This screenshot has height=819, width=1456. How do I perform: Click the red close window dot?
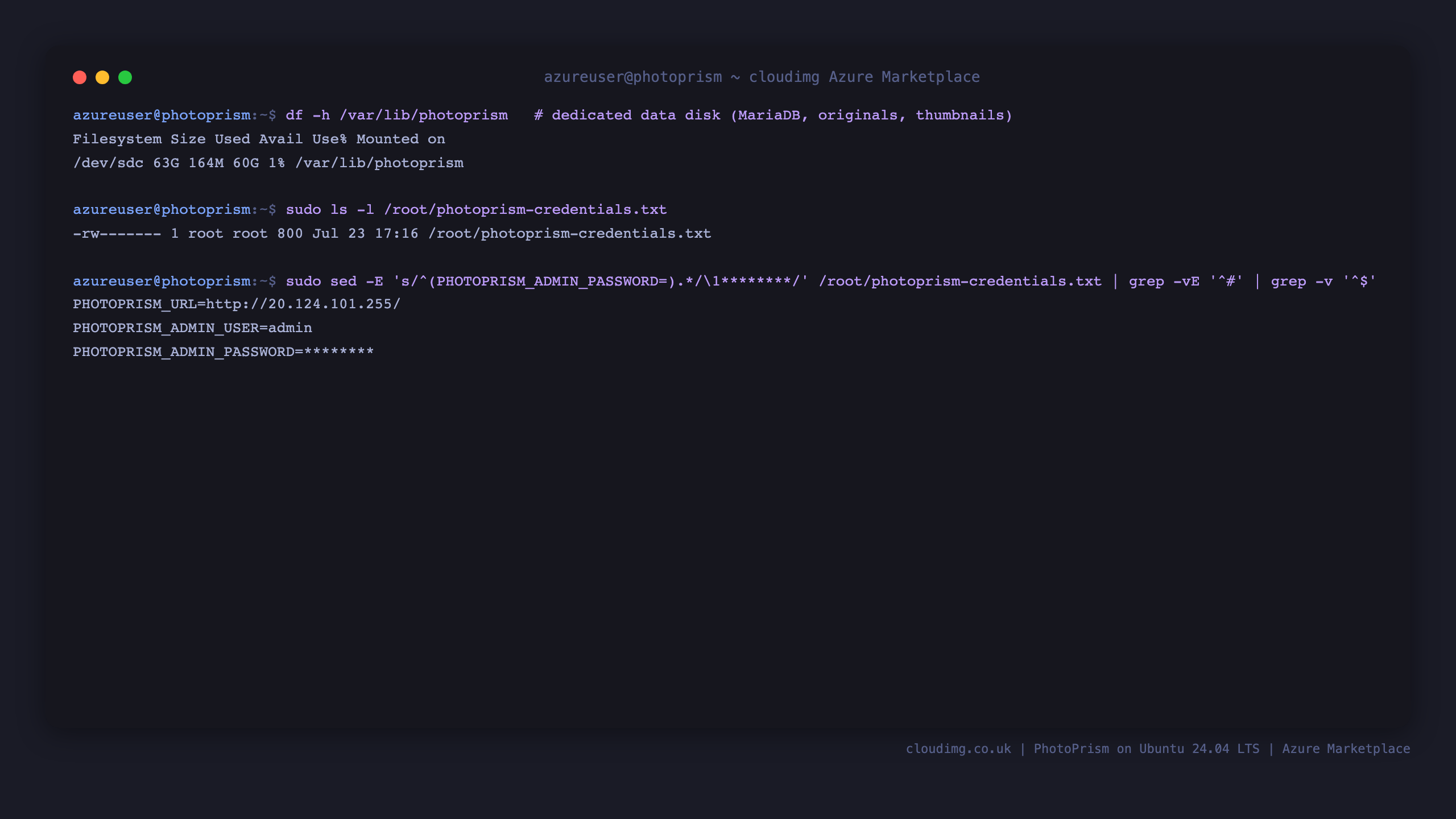point(80,77)
